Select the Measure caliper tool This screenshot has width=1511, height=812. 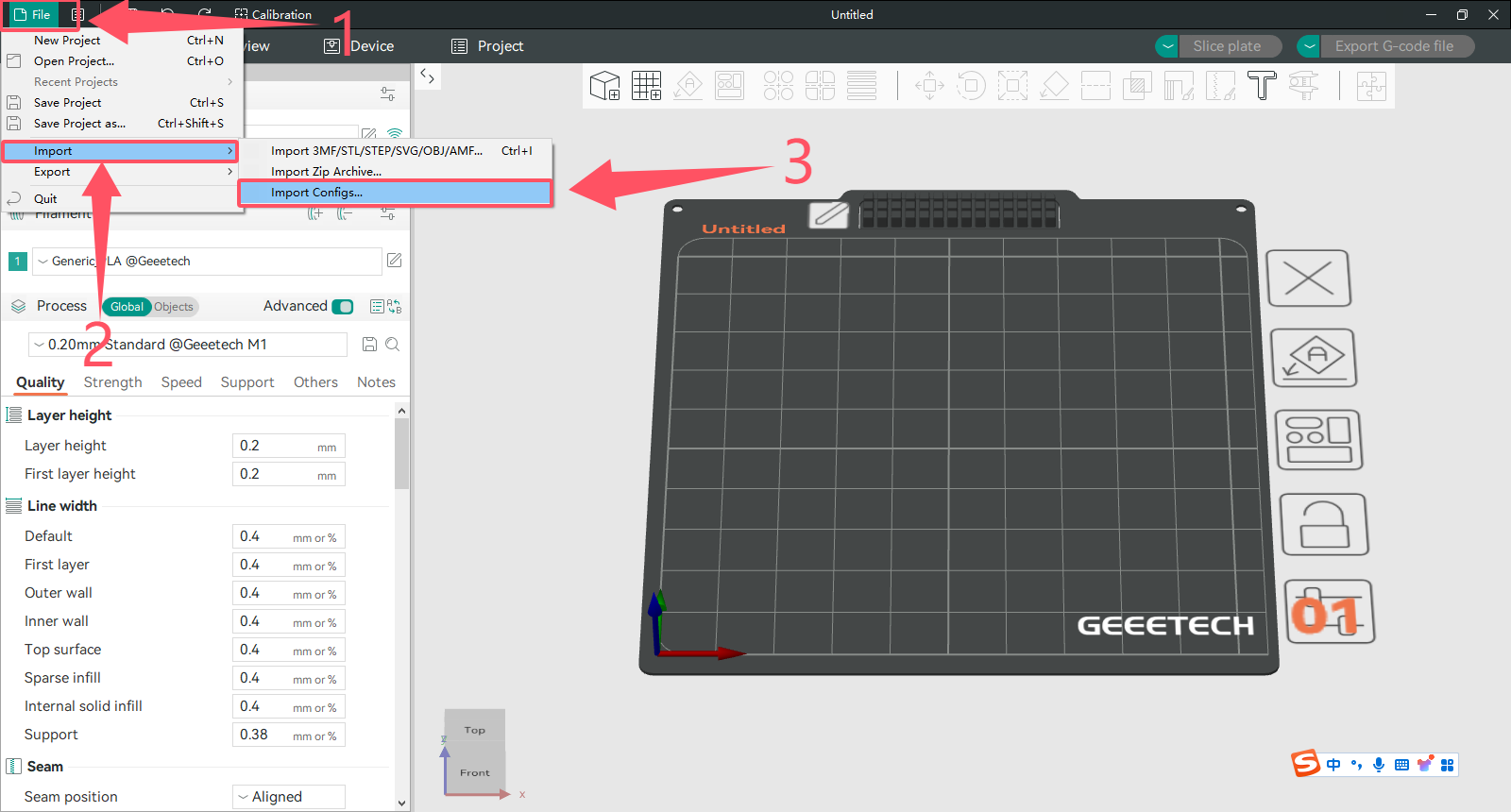click(1303, 86)
